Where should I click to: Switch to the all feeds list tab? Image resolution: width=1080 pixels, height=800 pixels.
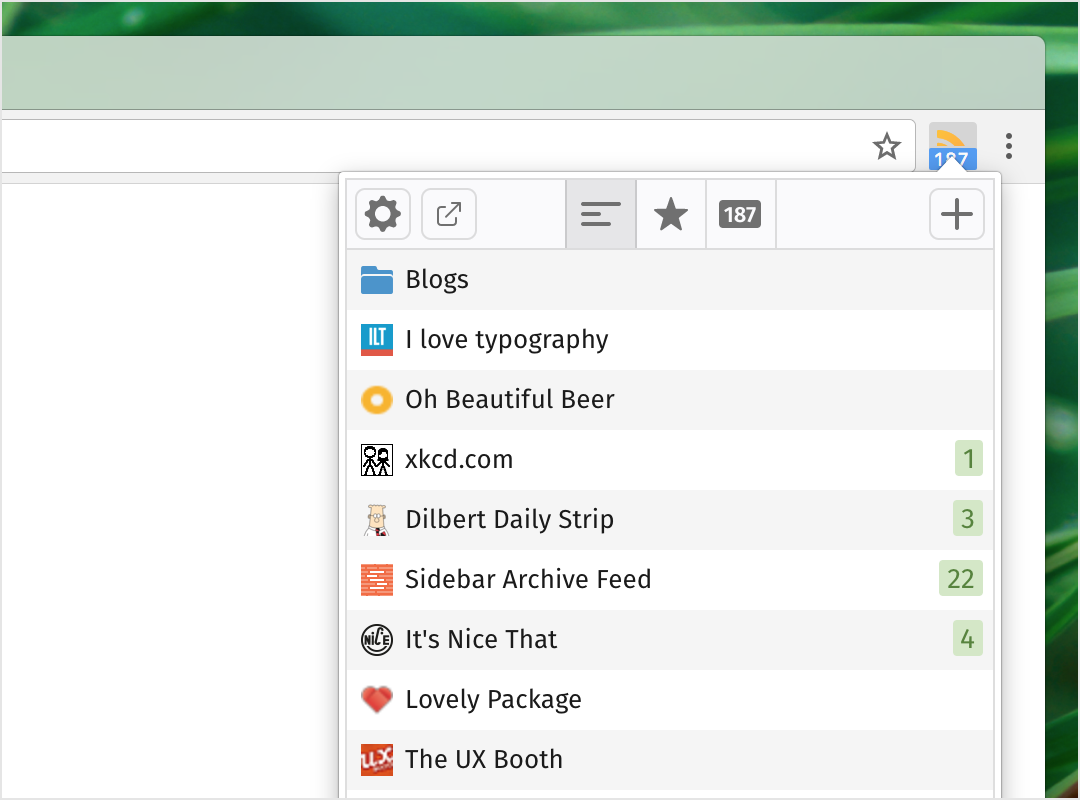point(601,214)
